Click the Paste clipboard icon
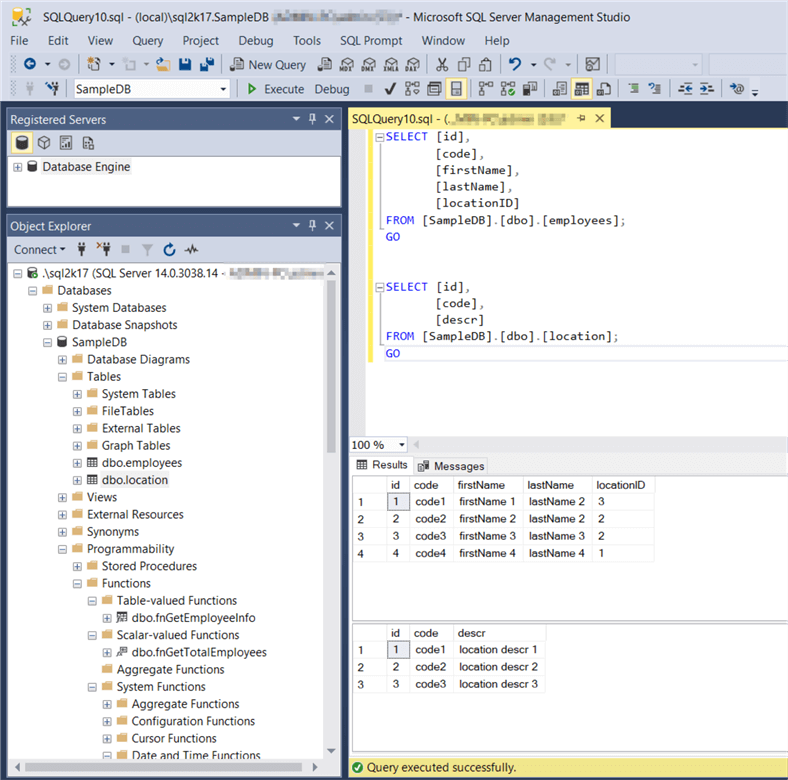The image size is (788, 780). coord(485,64)
